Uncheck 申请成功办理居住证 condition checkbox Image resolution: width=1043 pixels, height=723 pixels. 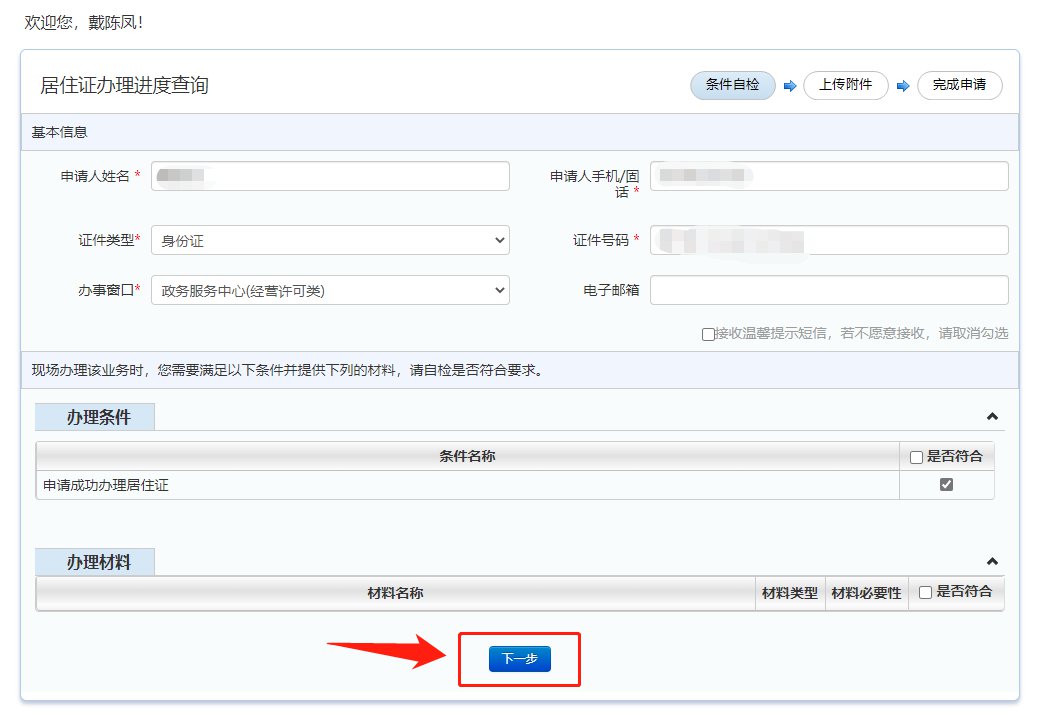click(x=946, y=485)
